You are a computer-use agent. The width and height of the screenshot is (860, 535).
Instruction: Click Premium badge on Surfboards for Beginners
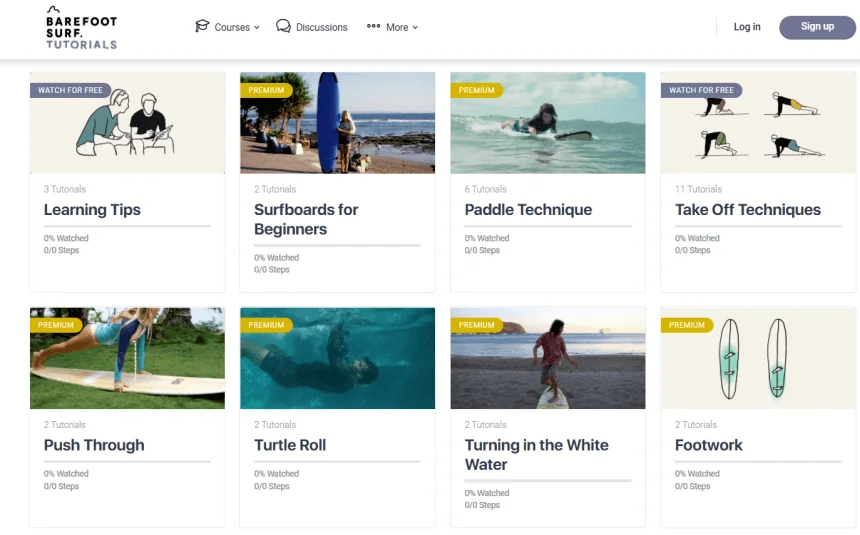(x=266, y=90)
